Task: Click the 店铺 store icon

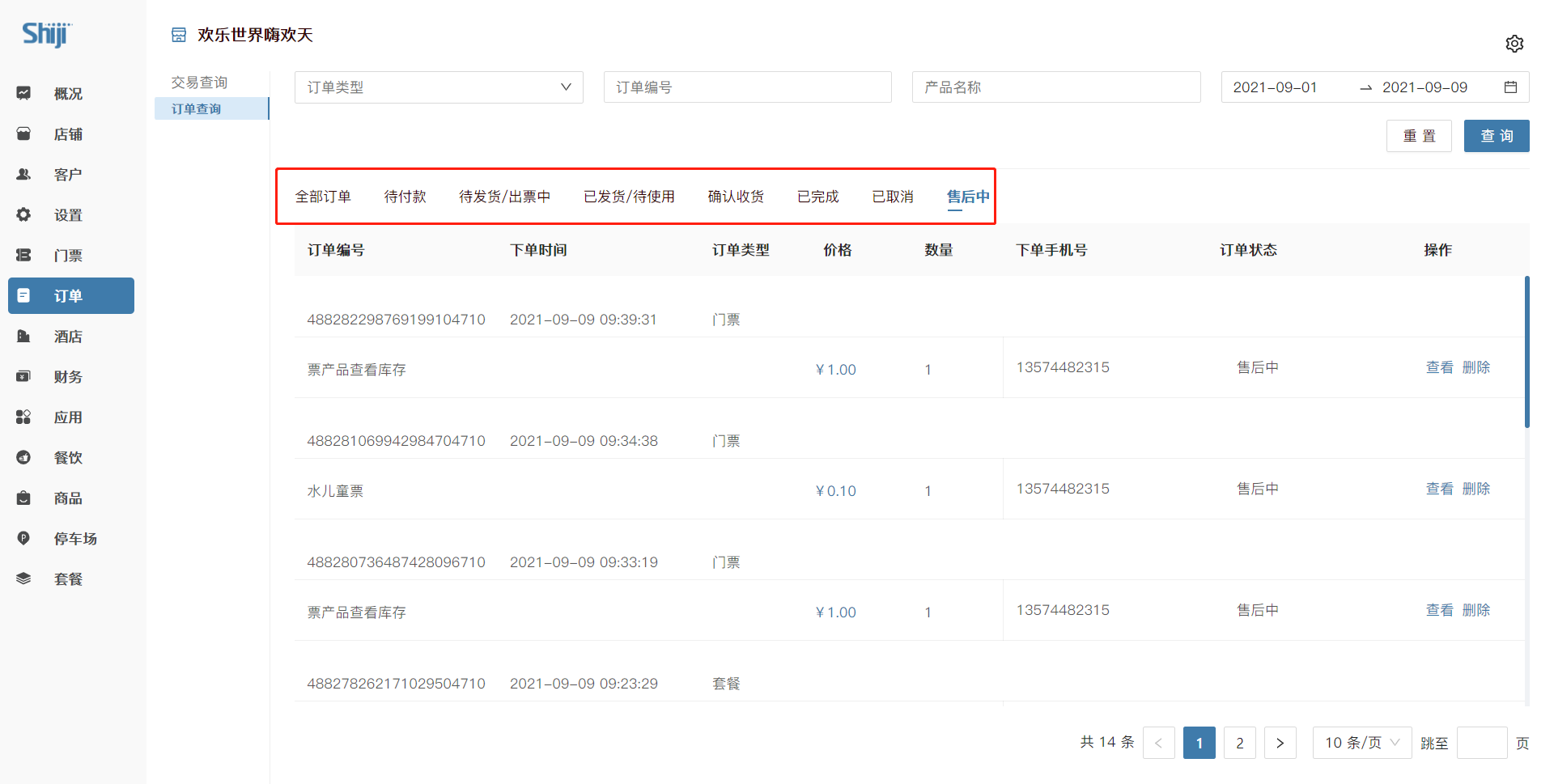Action: click(23, 133)
